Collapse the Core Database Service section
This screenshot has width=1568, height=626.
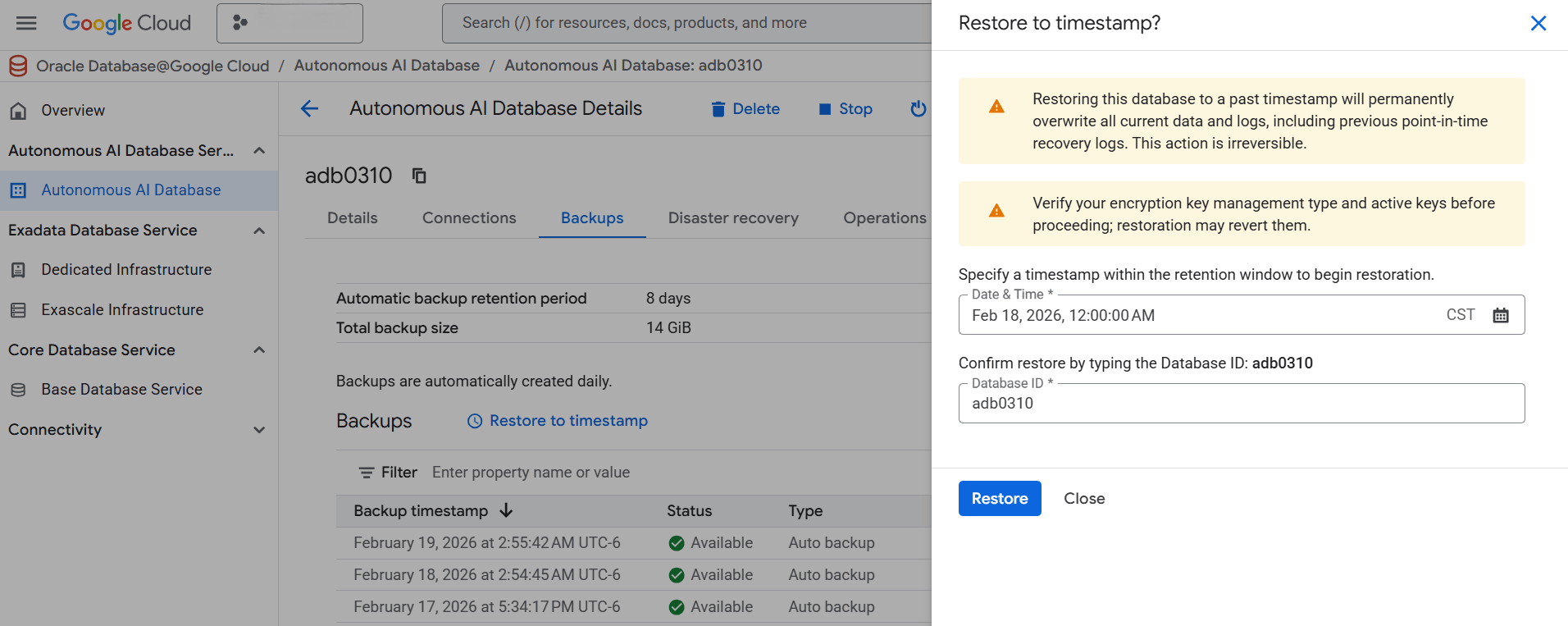[x=259, y=350]
